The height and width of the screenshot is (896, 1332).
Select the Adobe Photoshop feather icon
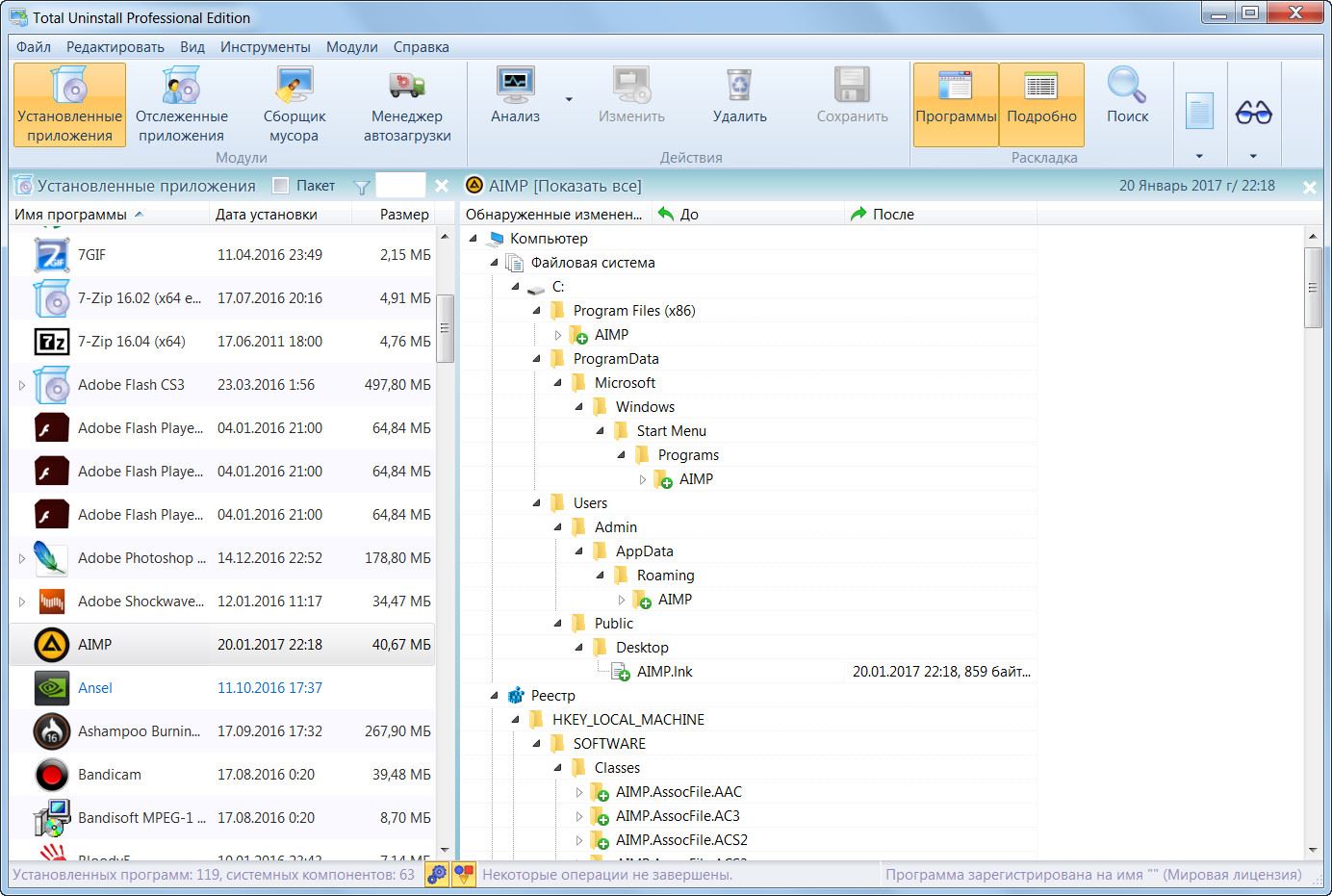click(51, 558)
